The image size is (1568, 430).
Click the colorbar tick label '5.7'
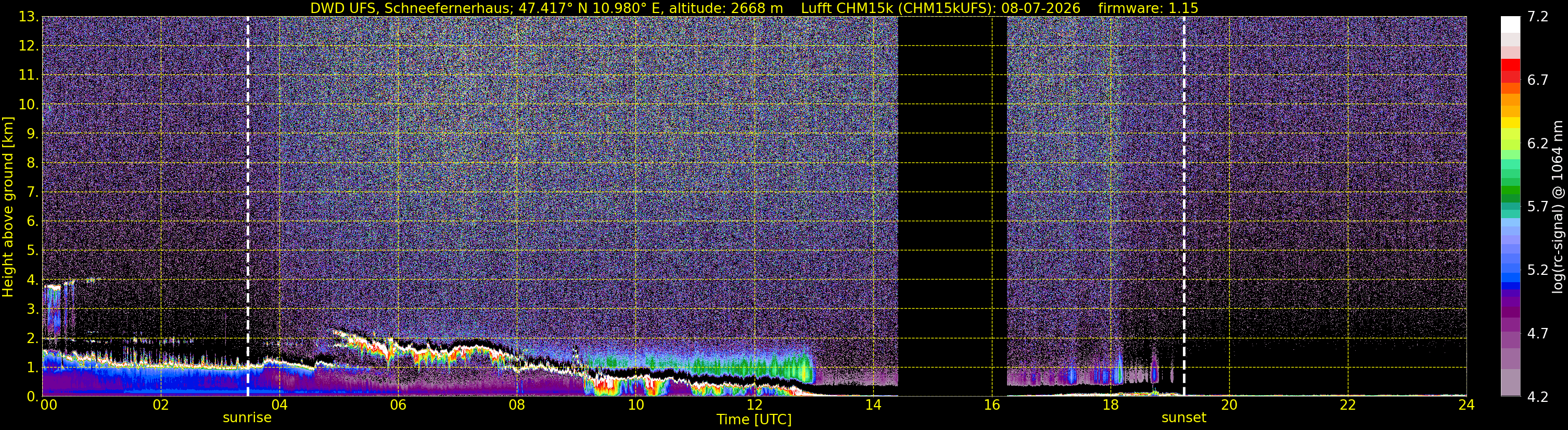click(1538, 207)
